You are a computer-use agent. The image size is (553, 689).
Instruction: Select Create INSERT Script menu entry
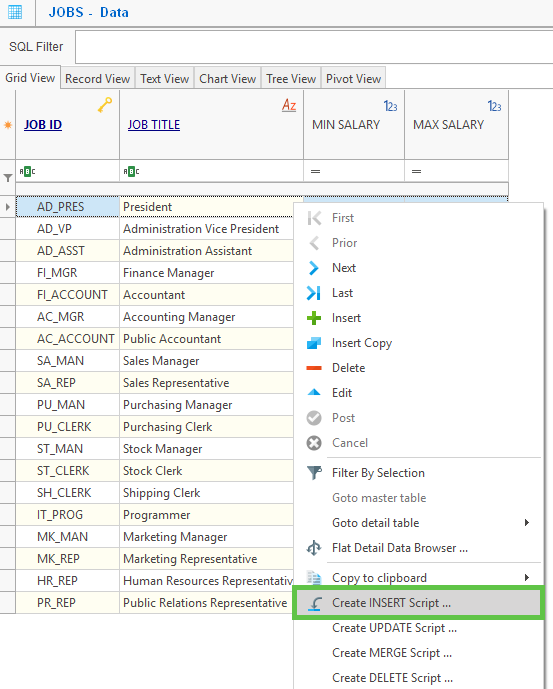pos(417,603)
